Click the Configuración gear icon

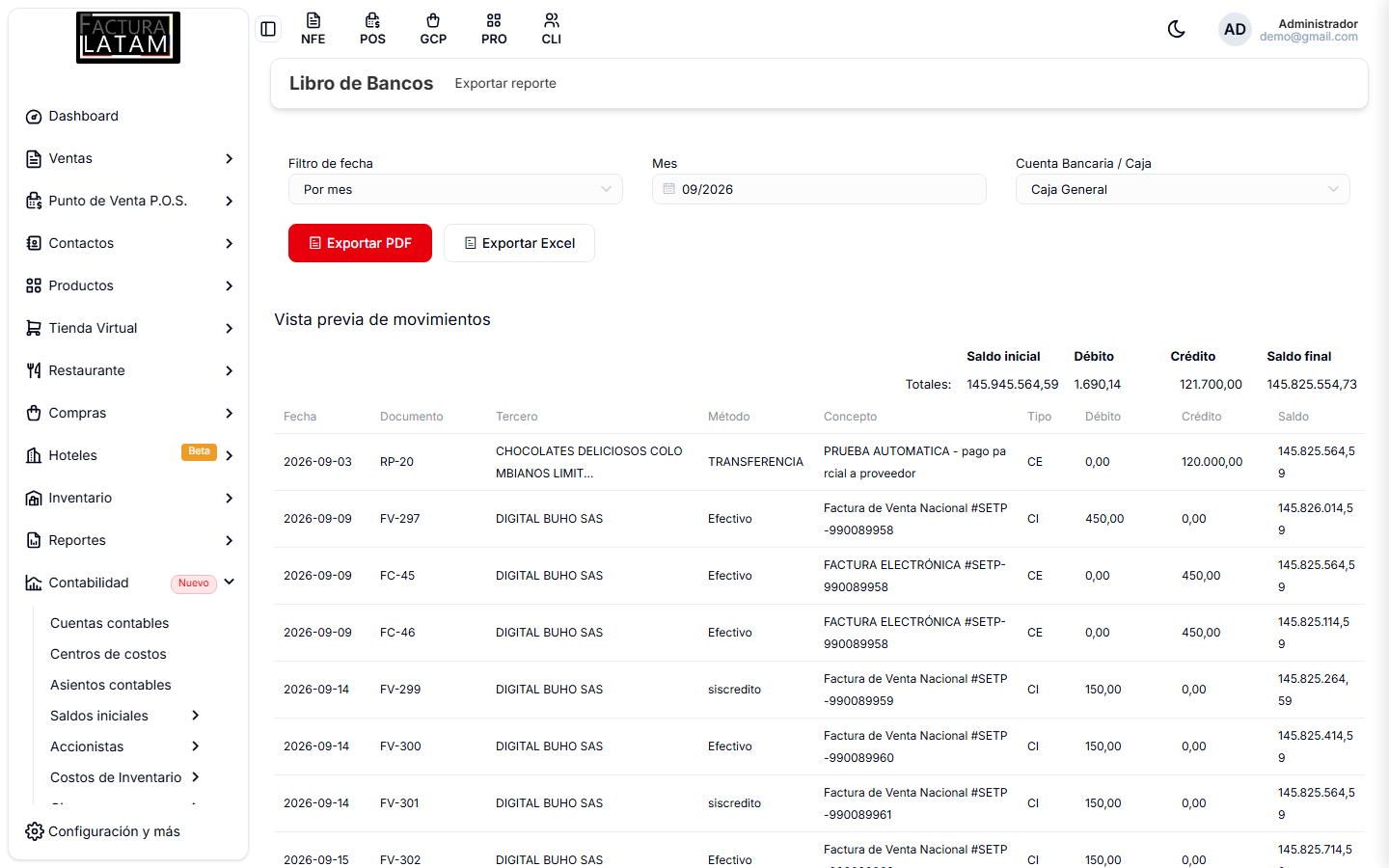[35, 831]
